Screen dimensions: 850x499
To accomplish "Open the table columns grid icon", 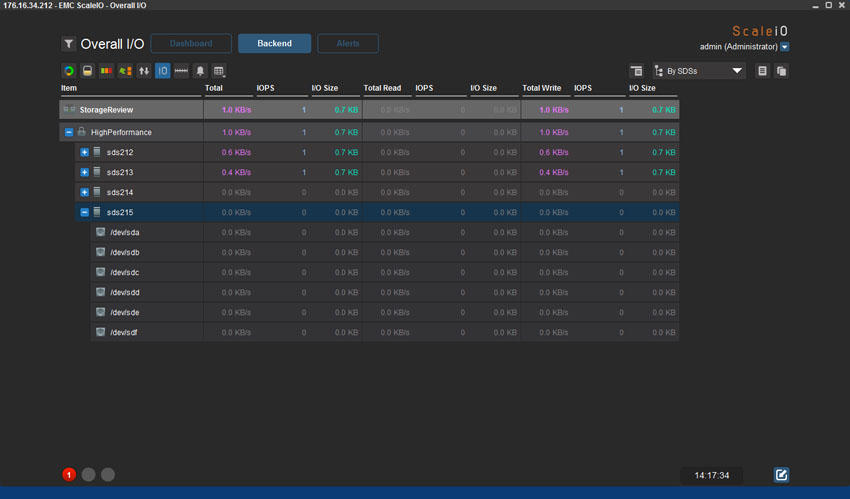I will pos(218,71).
